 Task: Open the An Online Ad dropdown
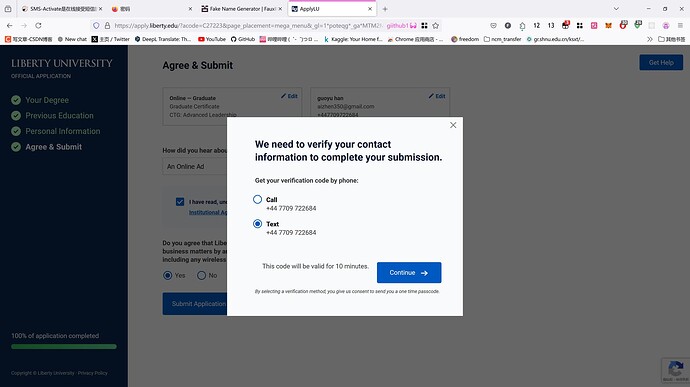(195, 166)
